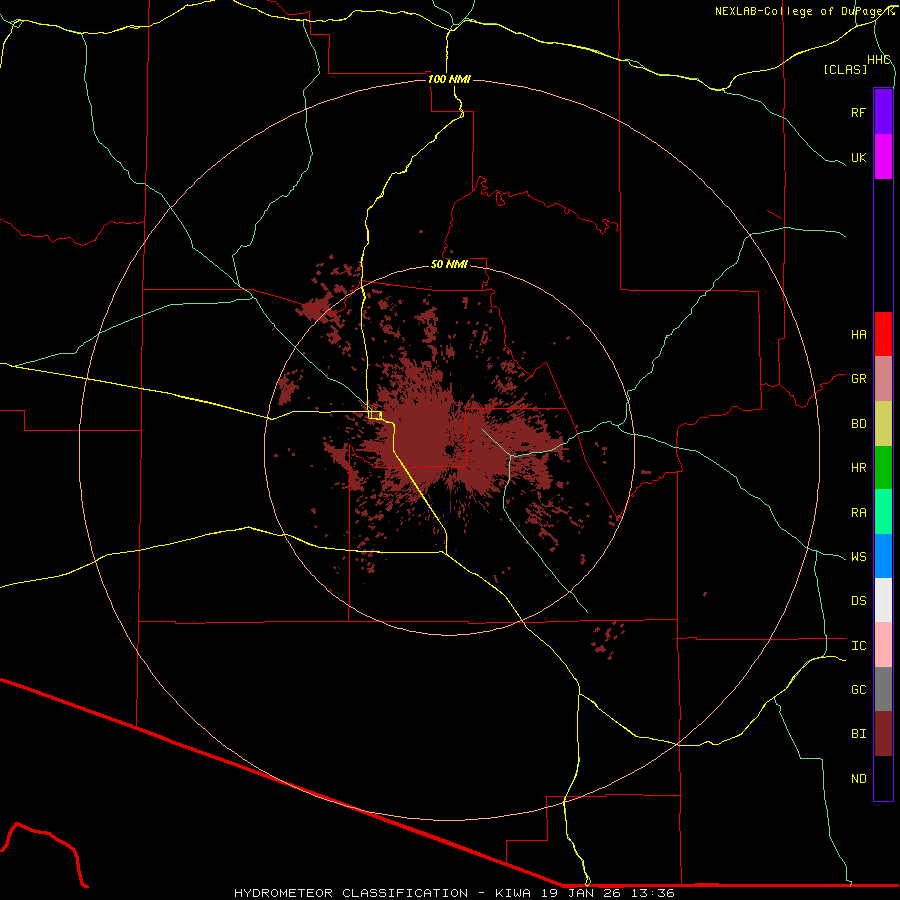The width and height of the screenshot is (900, 900).
Task: Click the black ND legend swatch
Action: pos(883,778)
